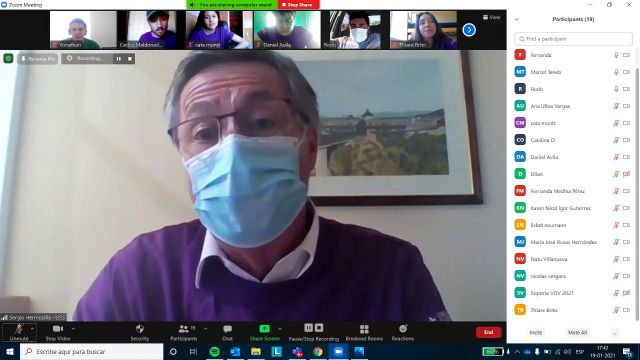Select cata montt's video thumbnail
This screenshot has width=640, height=360.
point(219,30)
